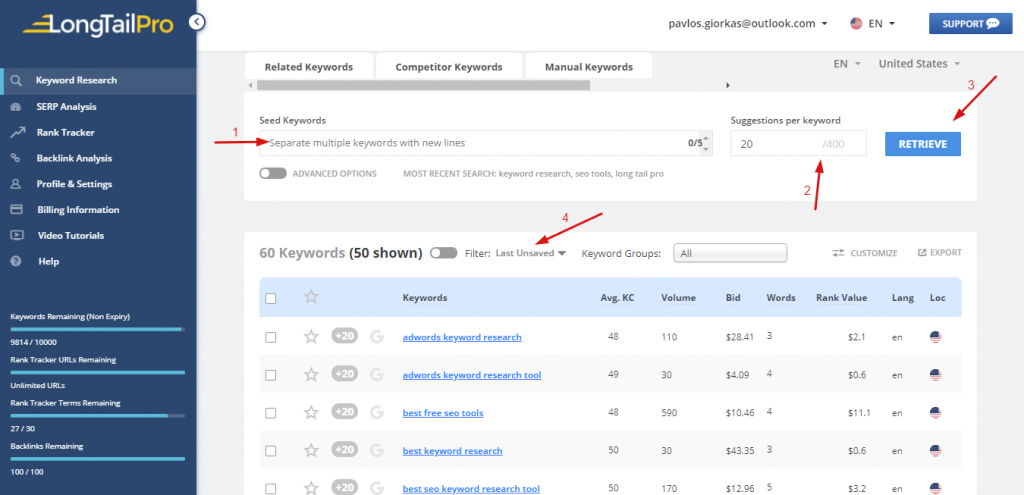The width and height of the screenshot is (1024, 495).
Task: Click the Export icon
Action: [x=922, y=253]
